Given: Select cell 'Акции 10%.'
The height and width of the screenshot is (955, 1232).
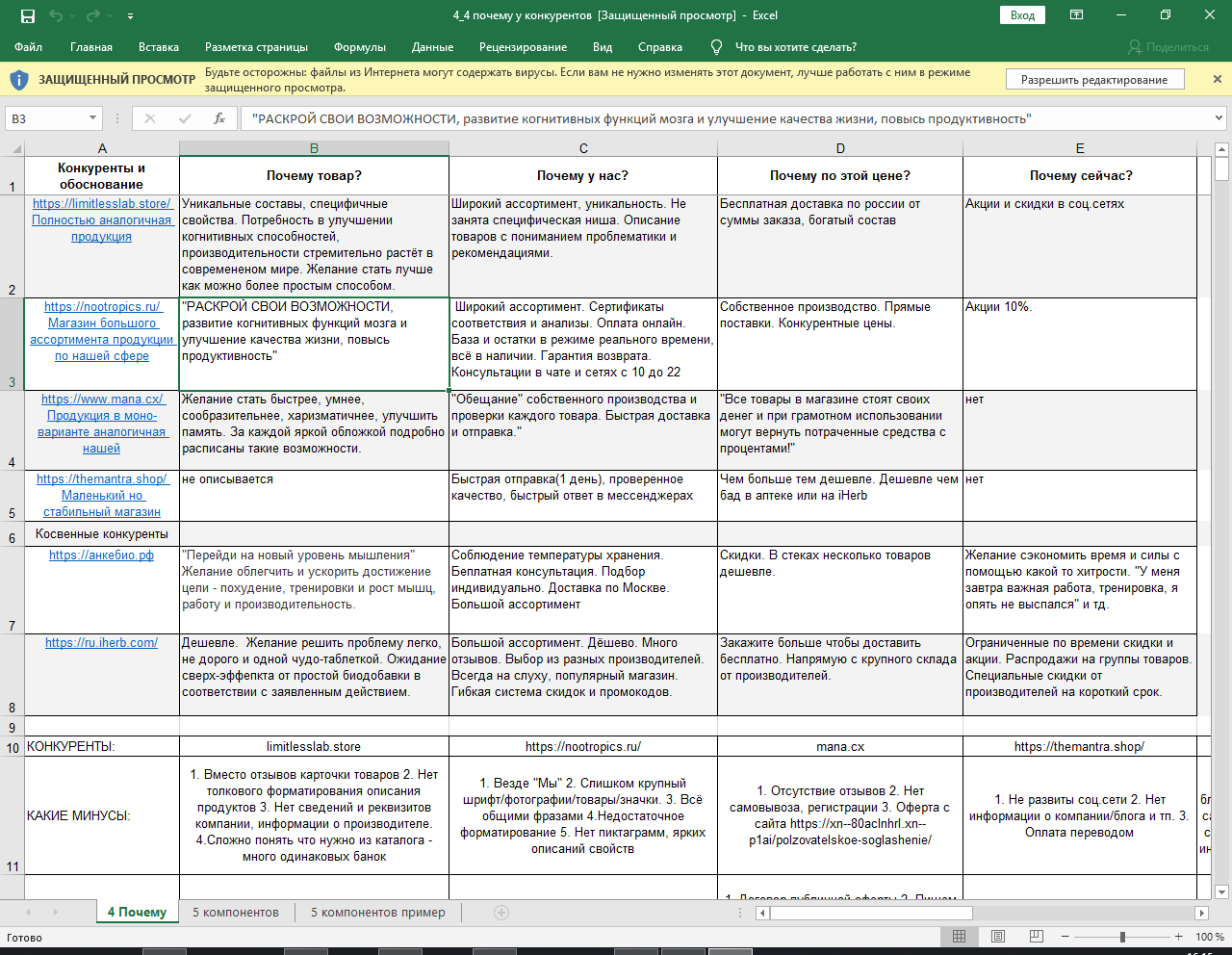Looking at the screenshot, I should tap(1080, 344).
